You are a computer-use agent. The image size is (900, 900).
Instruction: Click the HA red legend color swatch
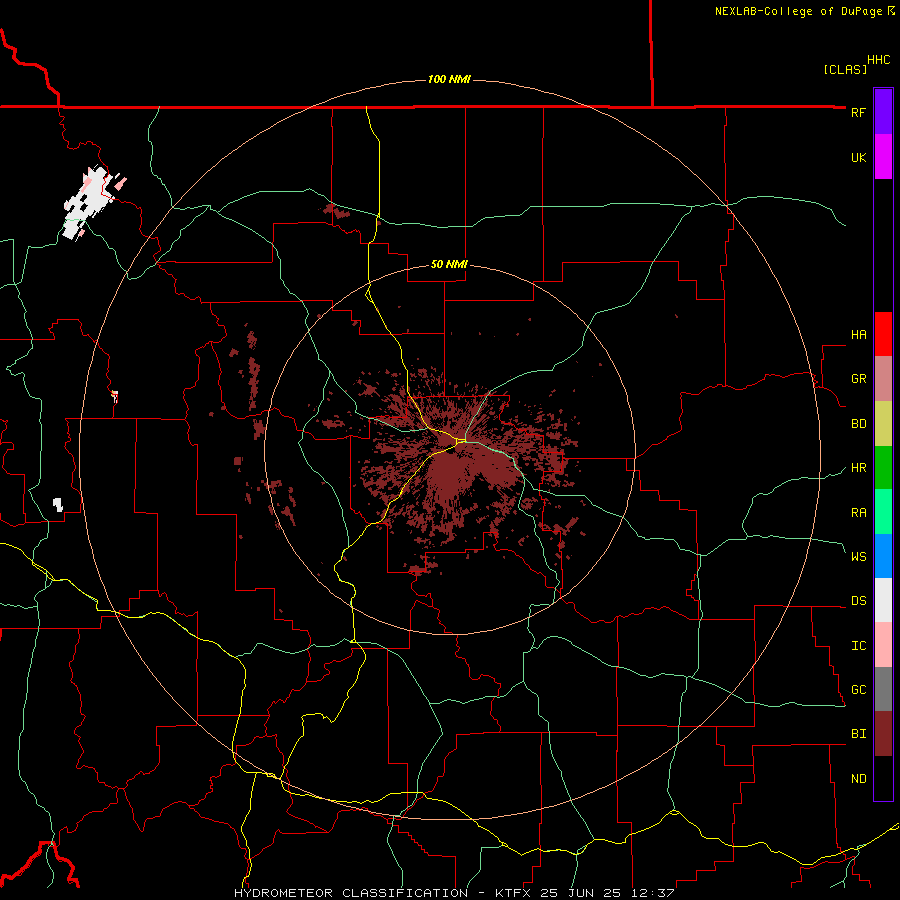[883, 334]
